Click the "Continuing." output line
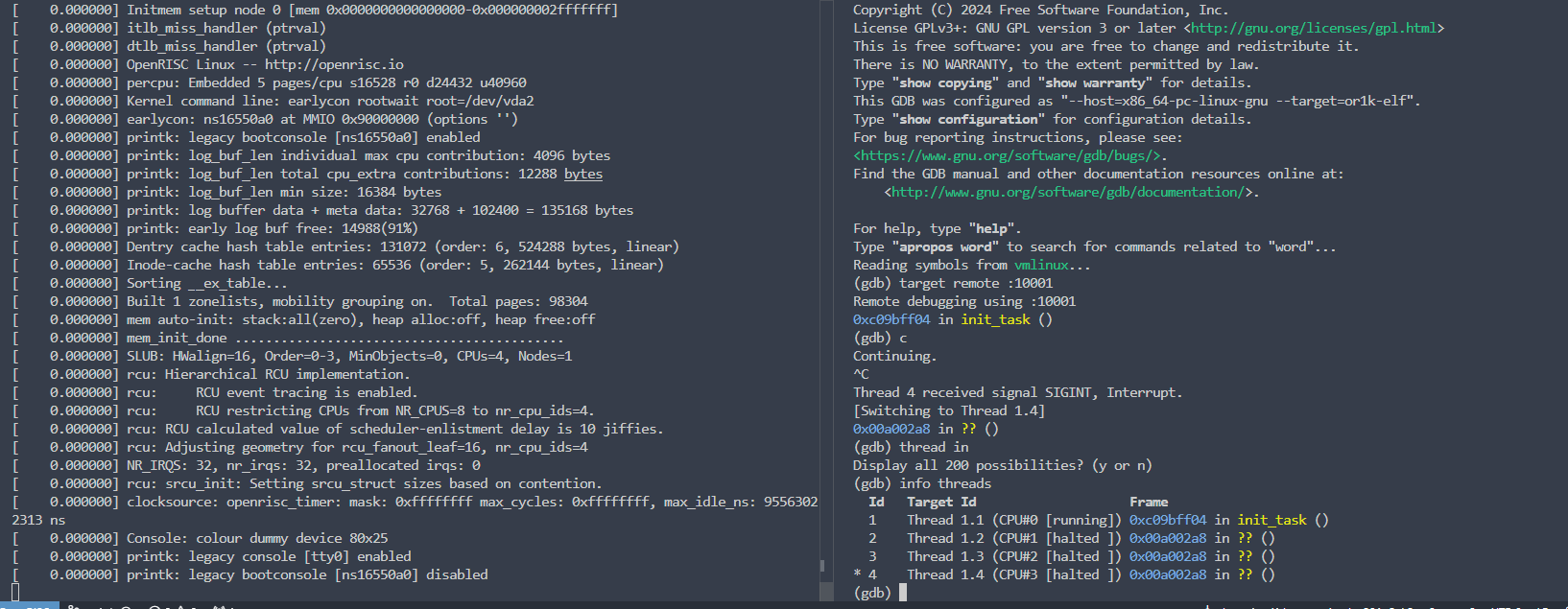 pos(895,356)
